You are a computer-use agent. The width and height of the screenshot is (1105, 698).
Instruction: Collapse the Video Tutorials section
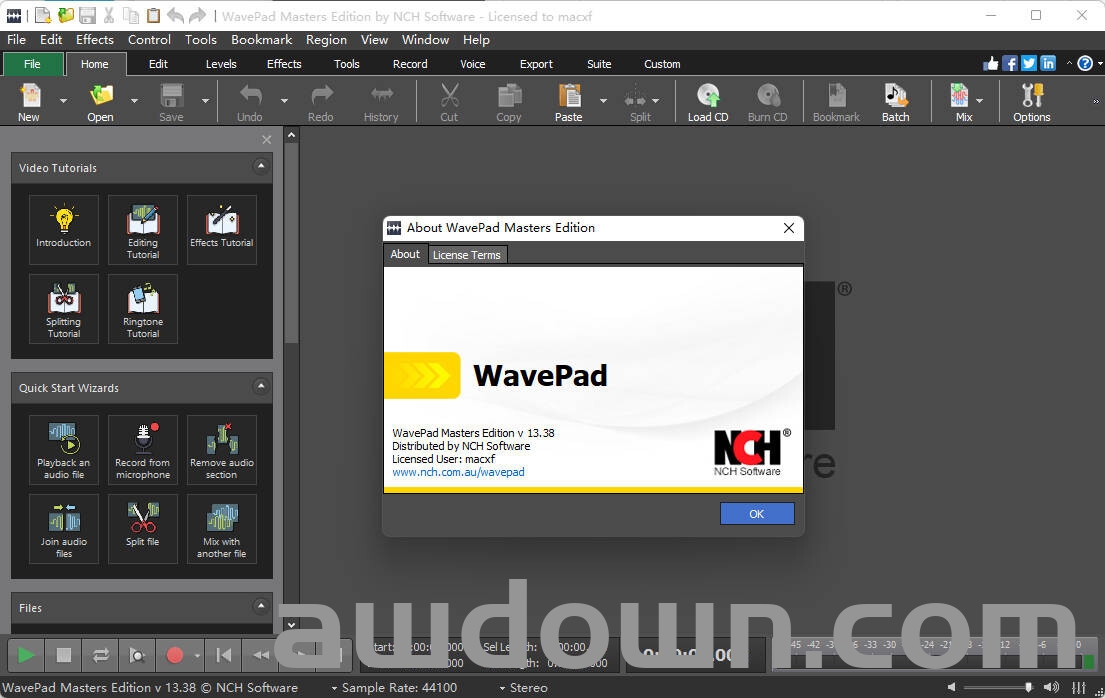(261, 167)
